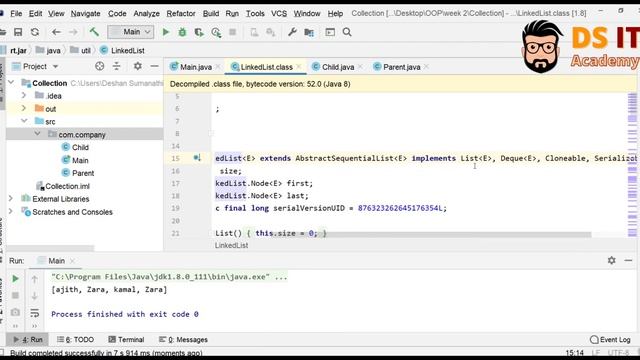The height and width of the screenshot is (360, 640).
Task: Click the run anything window icon
Action: pyautogui.click(x=330, y=32)
